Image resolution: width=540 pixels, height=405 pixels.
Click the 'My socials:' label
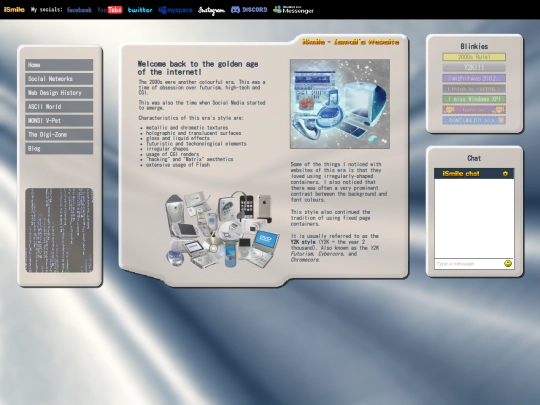pos(46,10)
